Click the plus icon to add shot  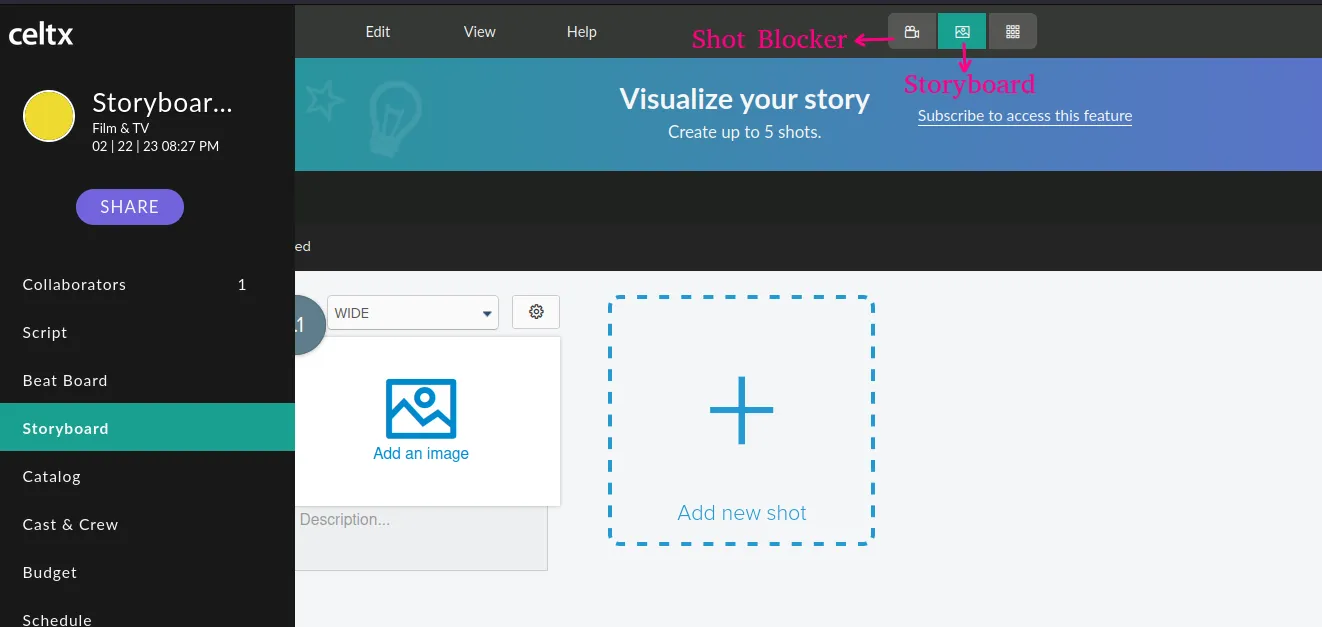click(x=741, y=410)
